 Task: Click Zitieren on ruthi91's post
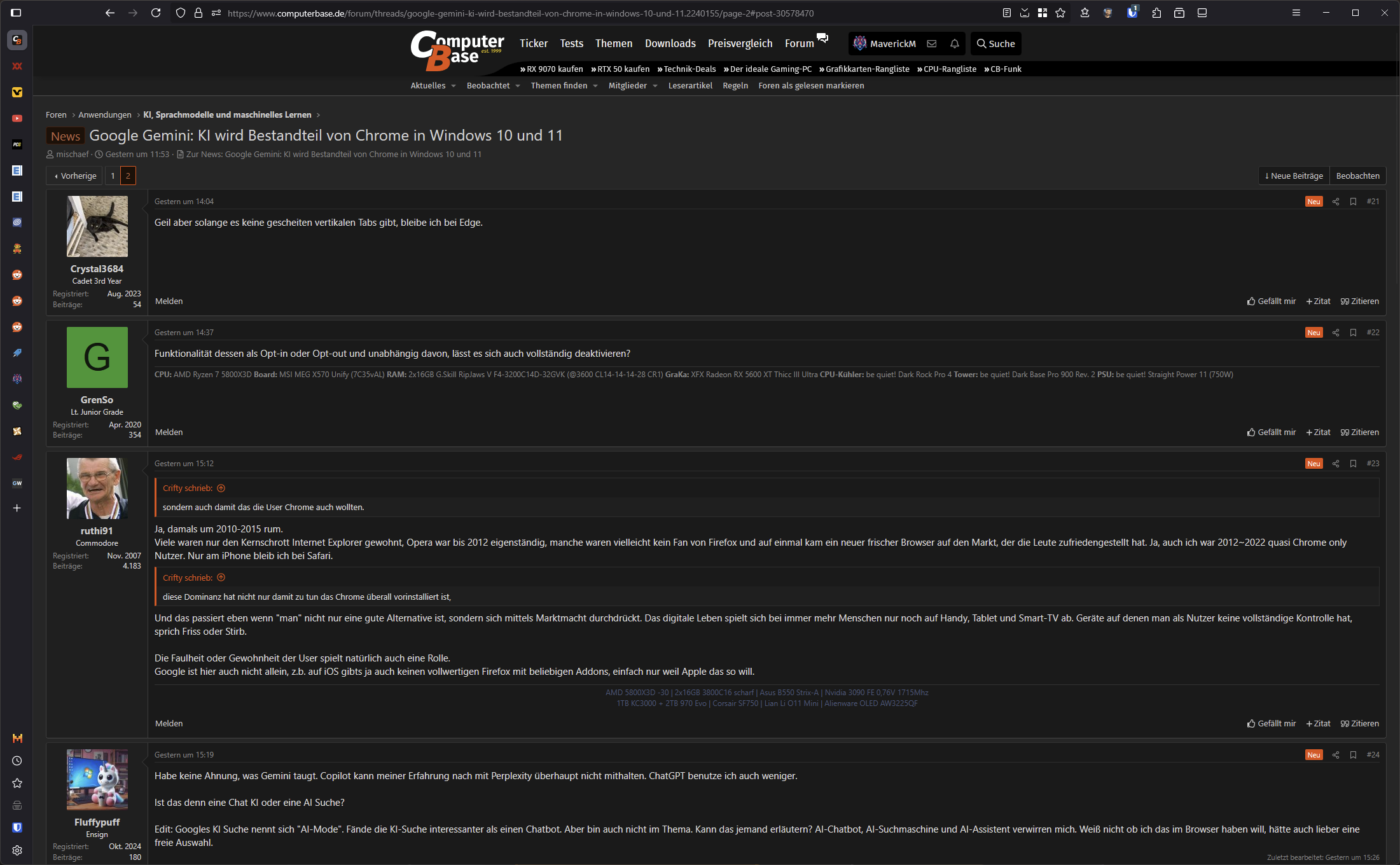click(1360, 724)
